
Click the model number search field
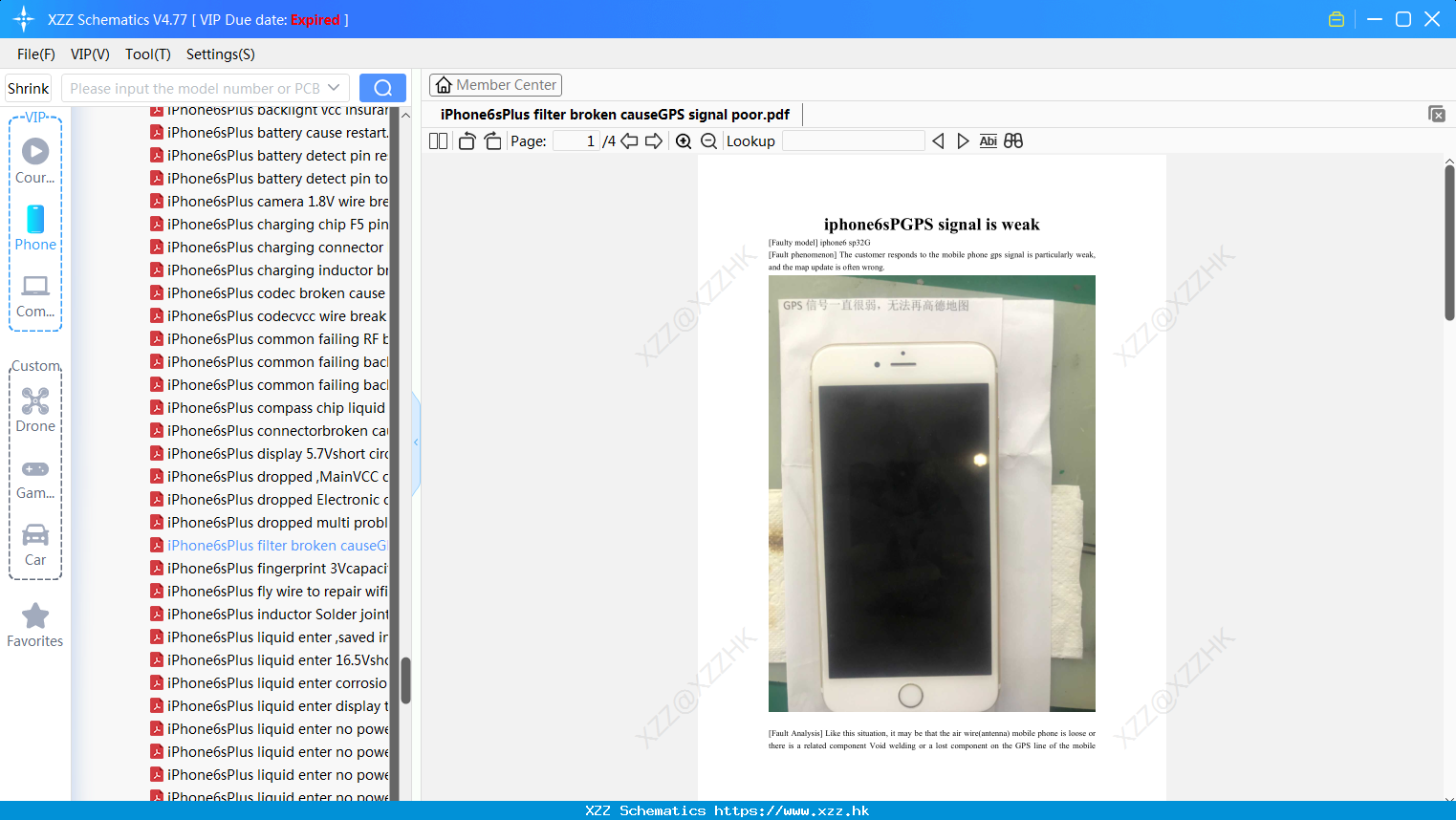click(194, 88)
